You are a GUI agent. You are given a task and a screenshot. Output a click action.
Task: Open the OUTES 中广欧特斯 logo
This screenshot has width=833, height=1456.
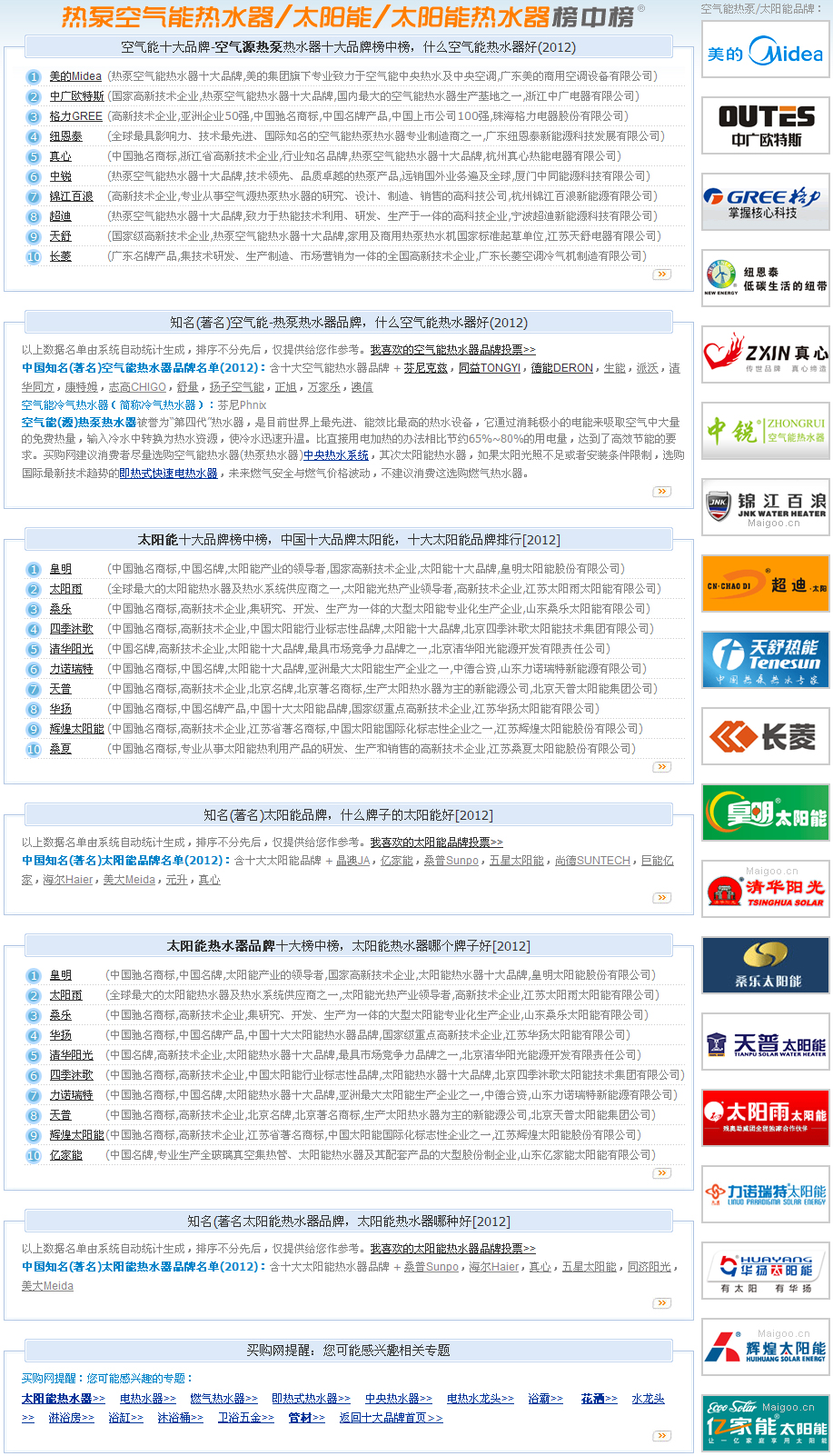tap(765, 126)
